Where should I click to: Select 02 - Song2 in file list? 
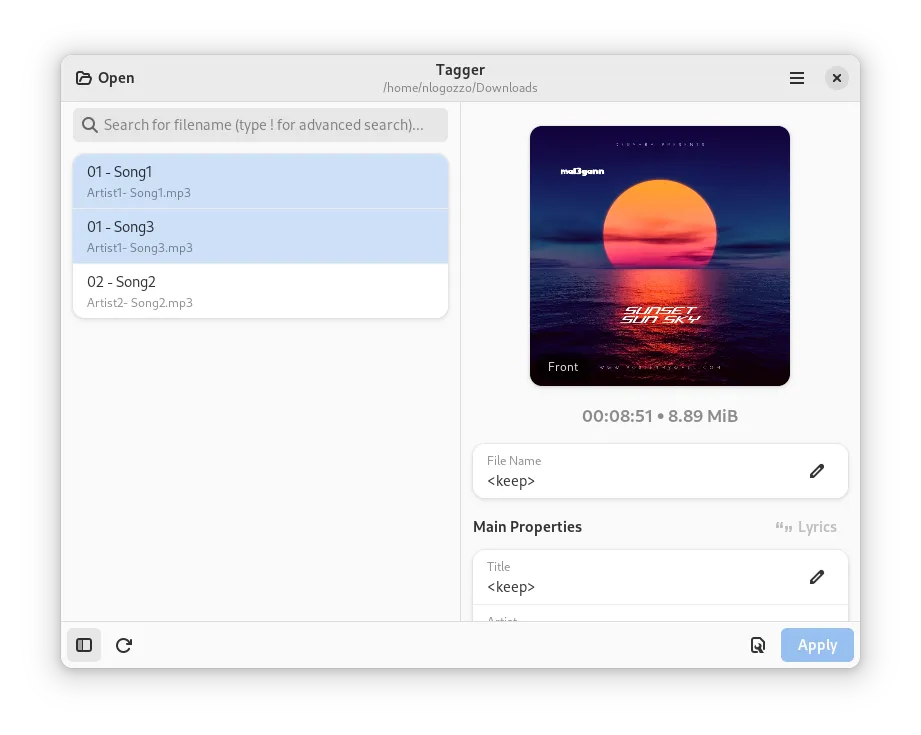[x=260, y=291]
